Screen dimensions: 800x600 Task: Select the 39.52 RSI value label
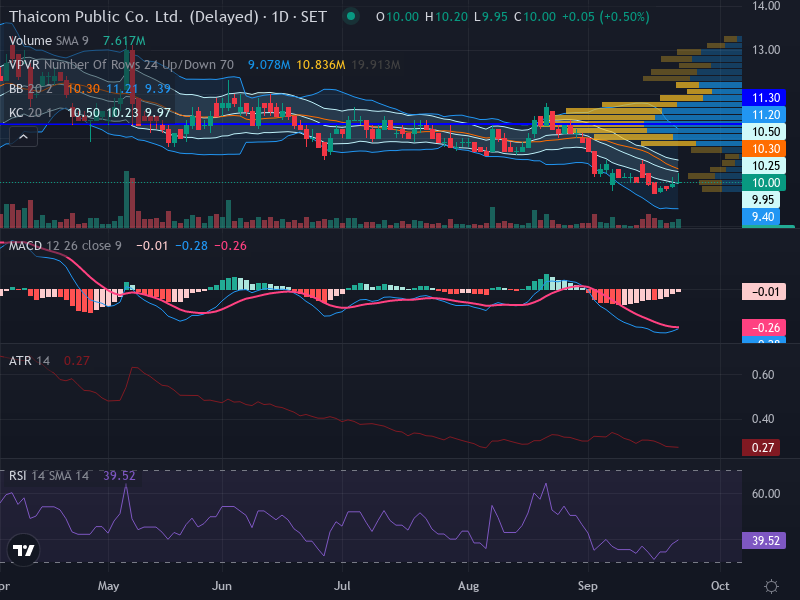coord(764,540)
